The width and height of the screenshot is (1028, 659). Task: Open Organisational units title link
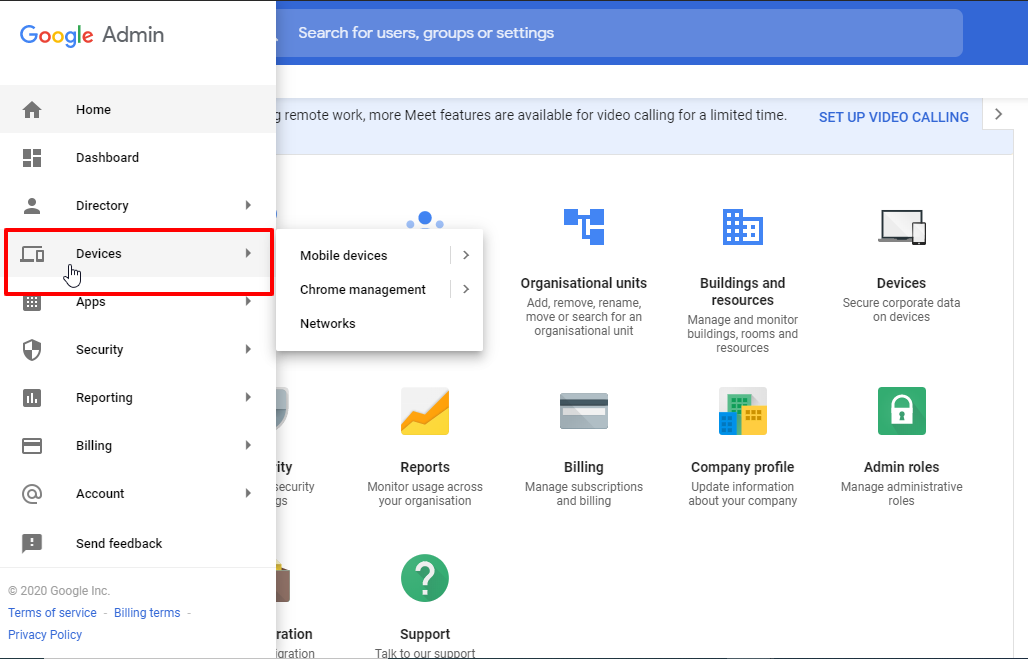(x=583, y=283)
